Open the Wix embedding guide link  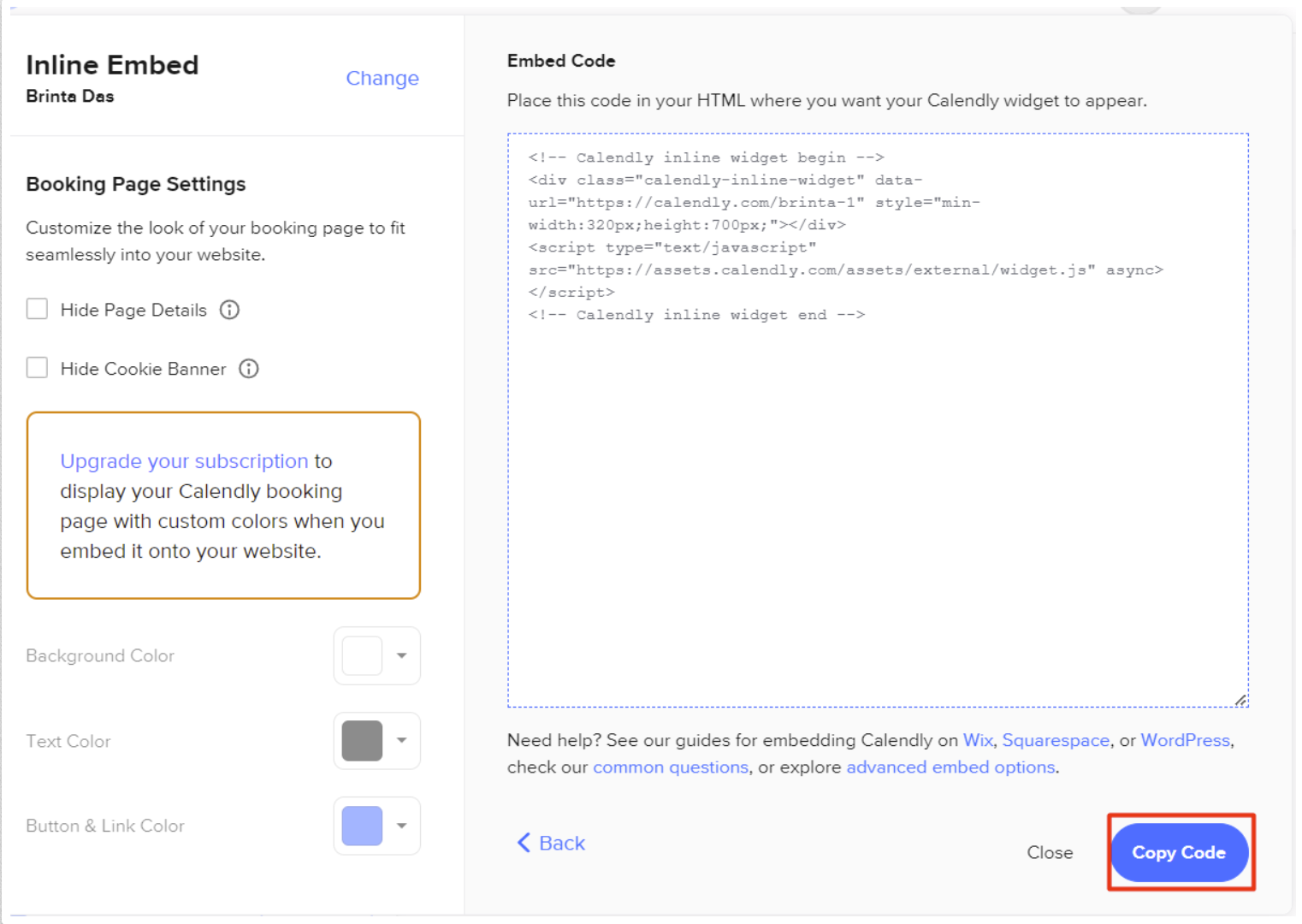tap(977, 740)
